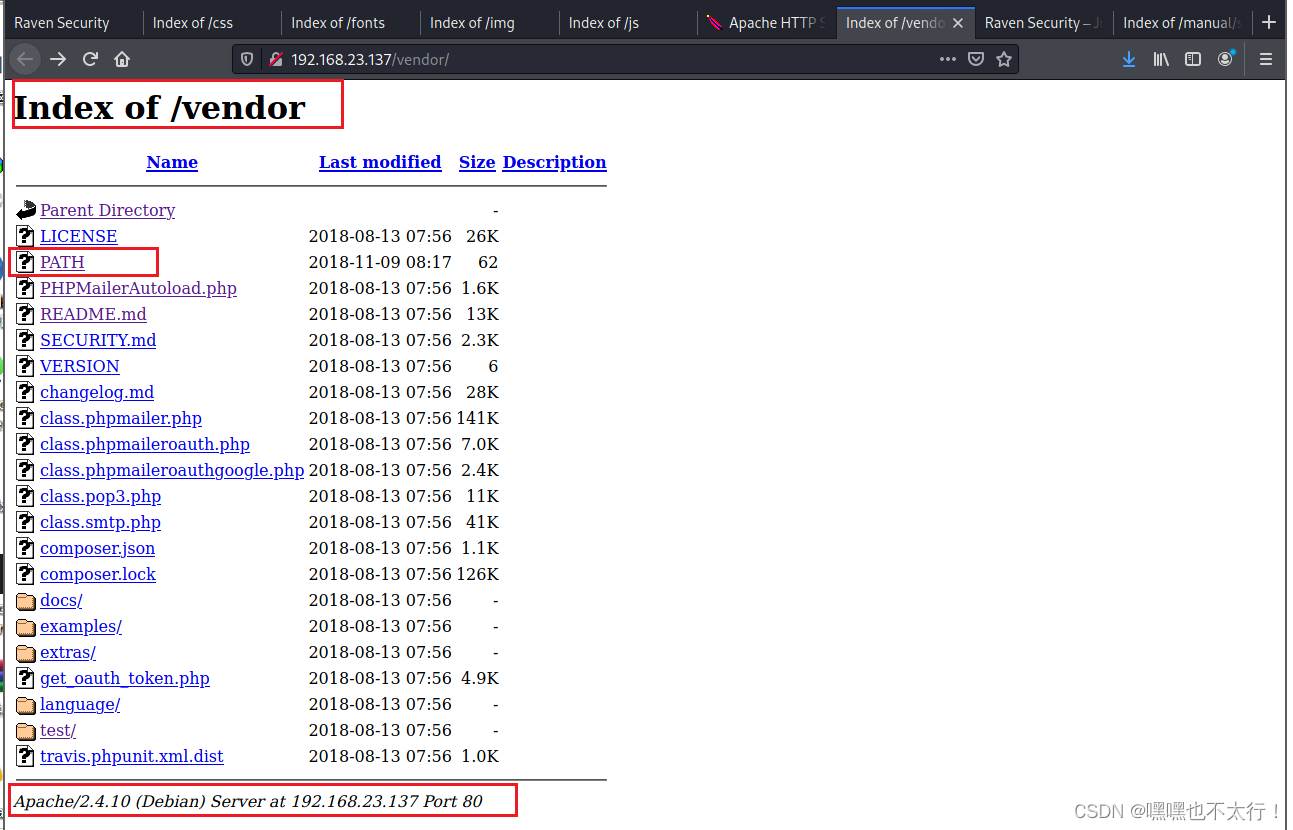Click the file icon beside LICENSE
The width and height of the screenshot is (1293, 830).
[x=26, y=237]
